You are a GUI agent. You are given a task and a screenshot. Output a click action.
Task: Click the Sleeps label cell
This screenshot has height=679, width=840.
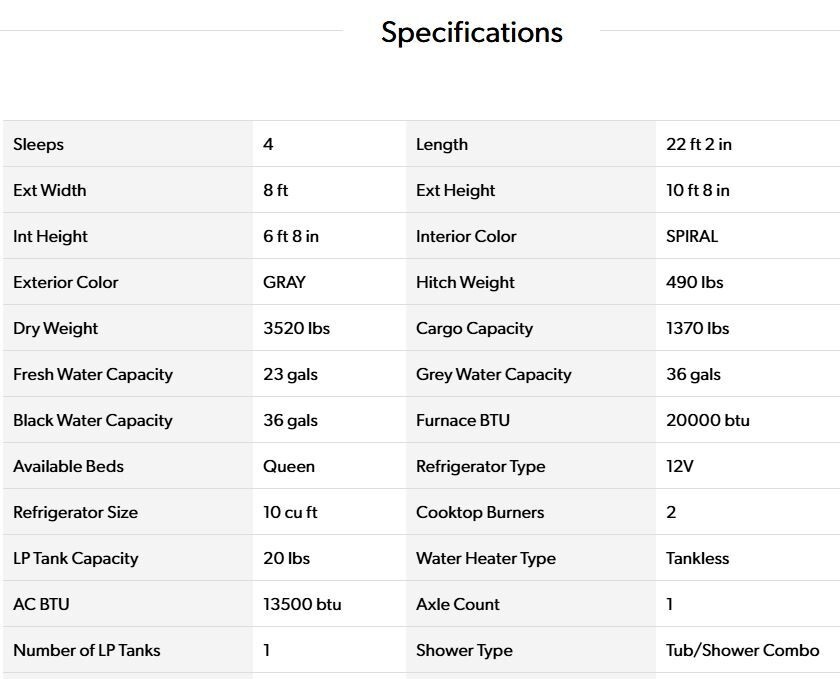[39, 144]
